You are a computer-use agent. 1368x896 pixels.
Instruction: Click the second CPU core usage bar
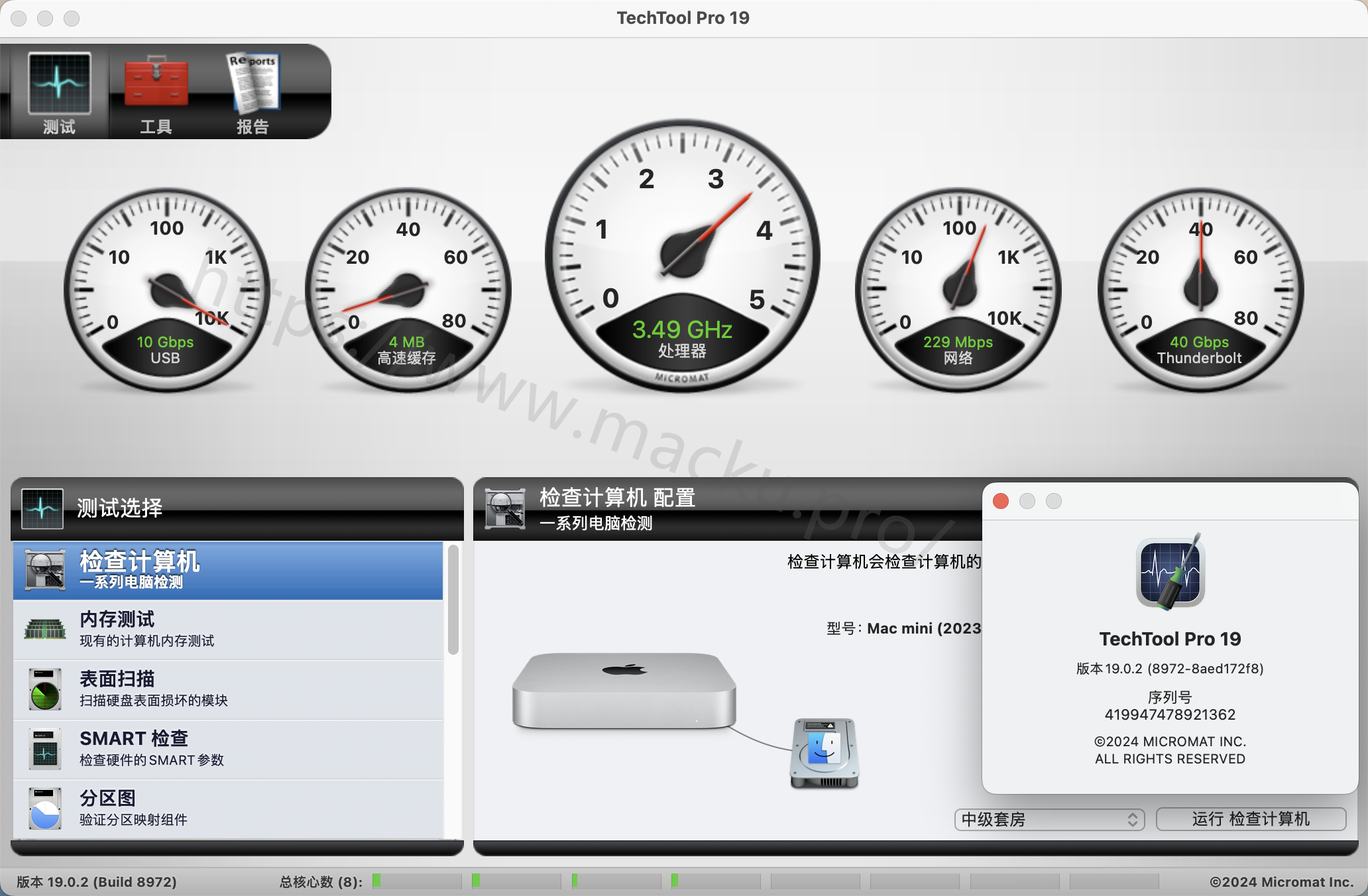516,881
